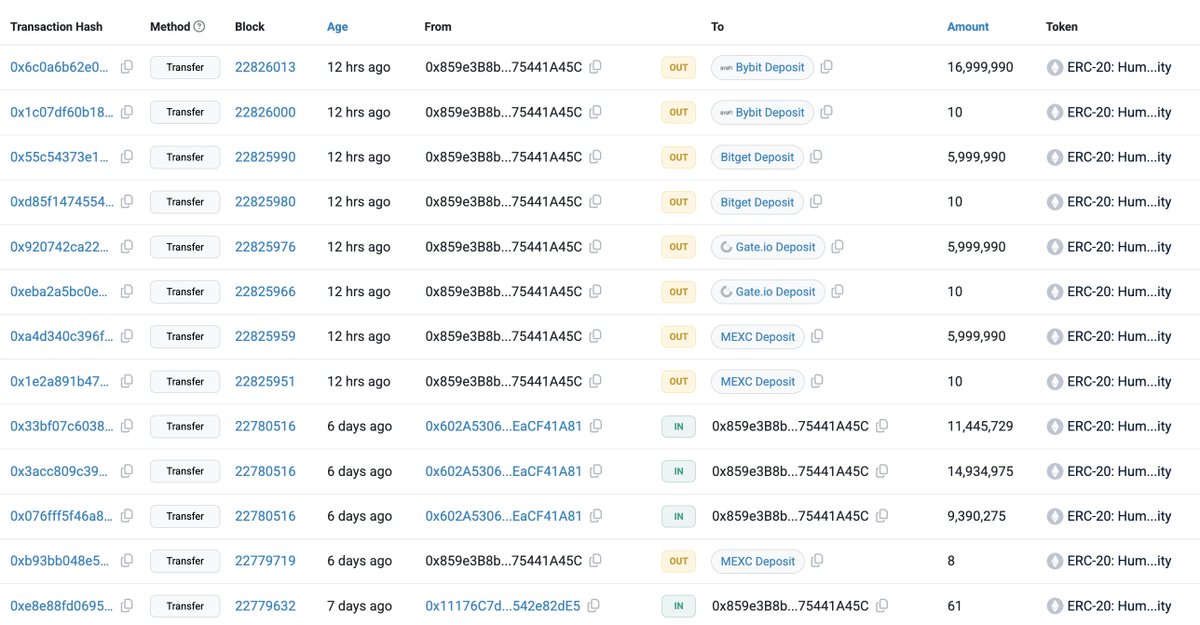Open block 22825976

tap(265, 247)
